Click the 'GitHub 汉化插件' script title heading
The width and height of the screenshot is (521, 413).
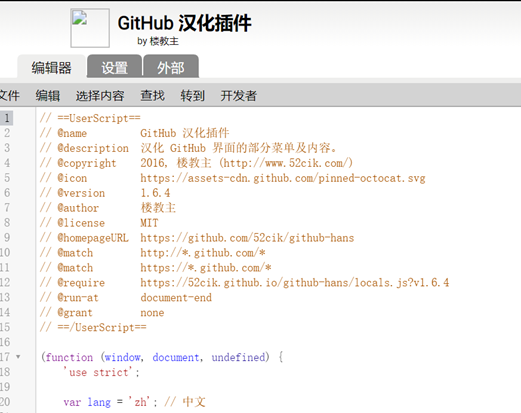tap(184, 23)
